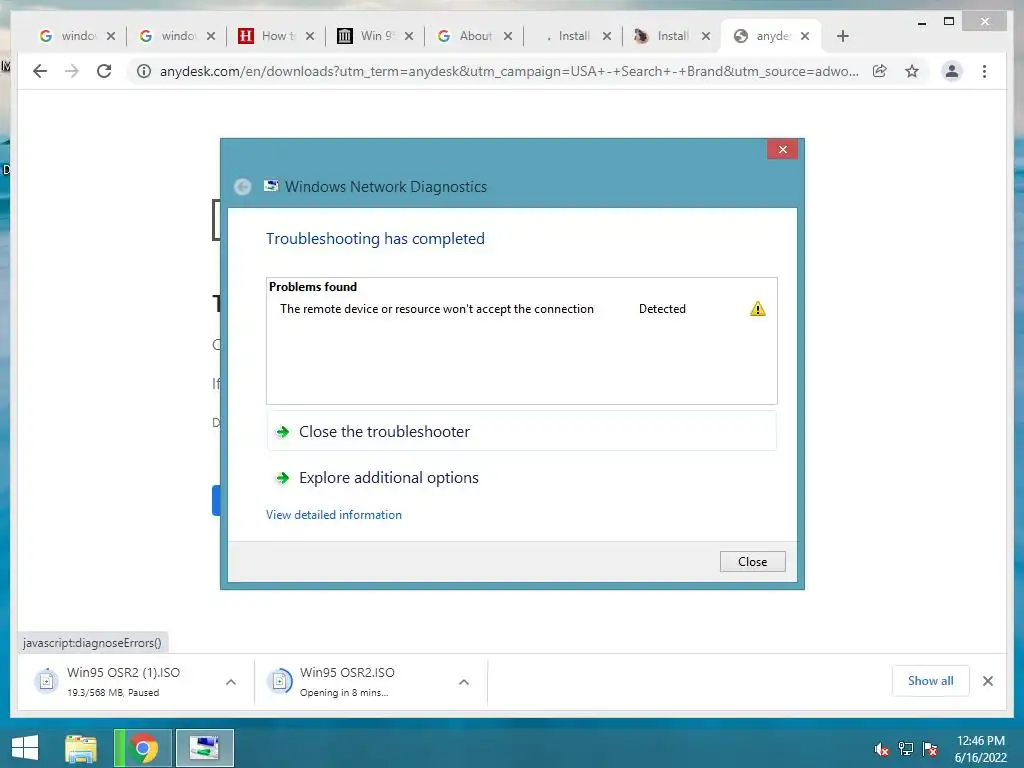Choose Close the troubleshooter
Image resolution: width=1024 pixels, height=768 pixels.
click(x=522, y=431)
